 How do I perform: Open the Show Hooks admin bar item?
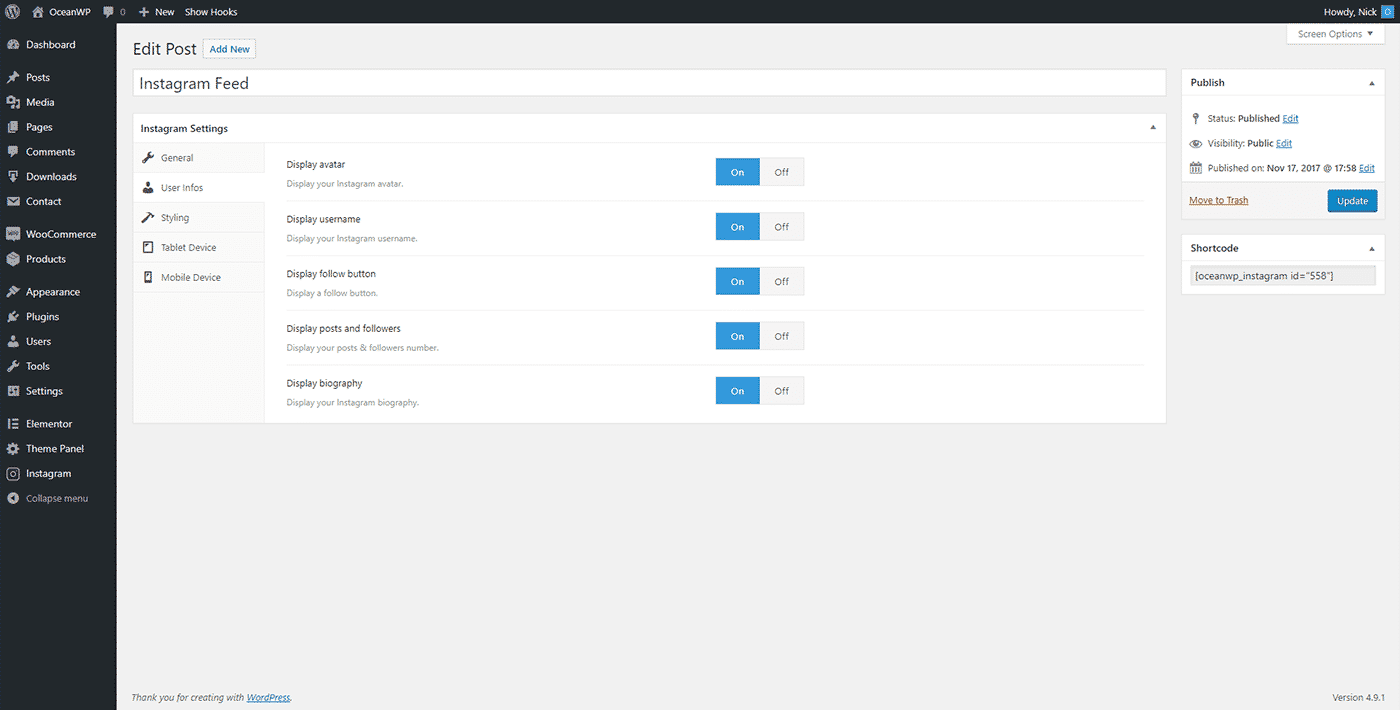[211, 12]
